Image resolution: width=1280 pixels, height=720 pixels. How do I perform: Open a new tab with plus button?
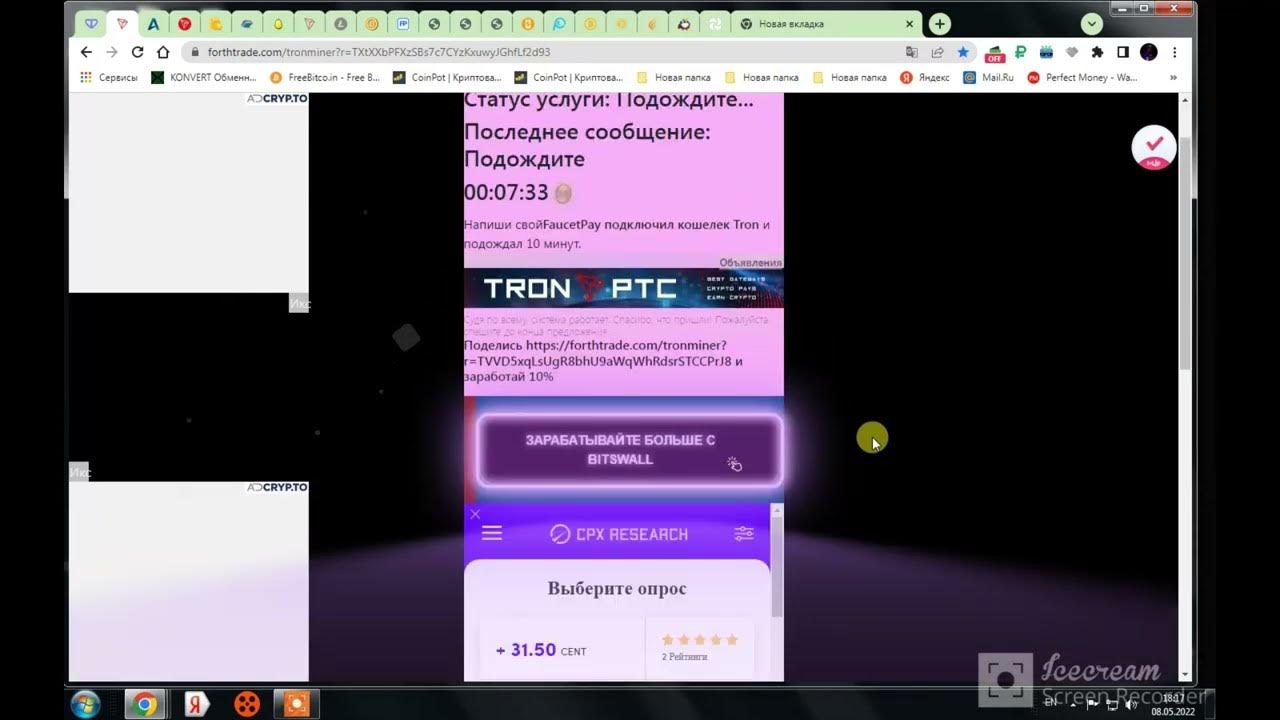click(x=939, y=24)
